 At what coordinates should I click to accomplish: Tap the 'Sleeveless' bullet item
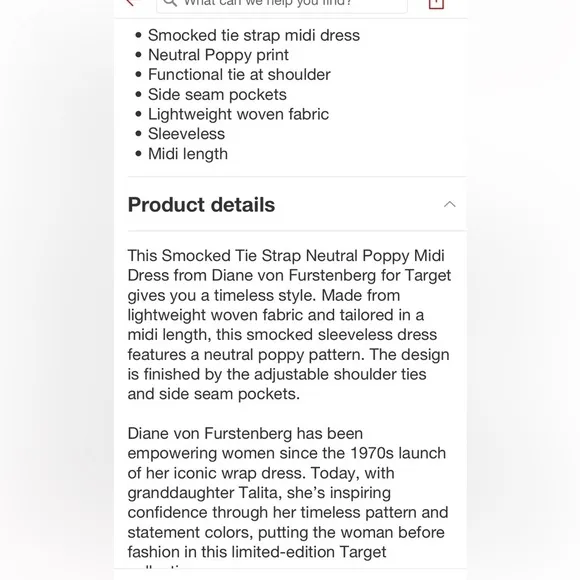(186, 134)
